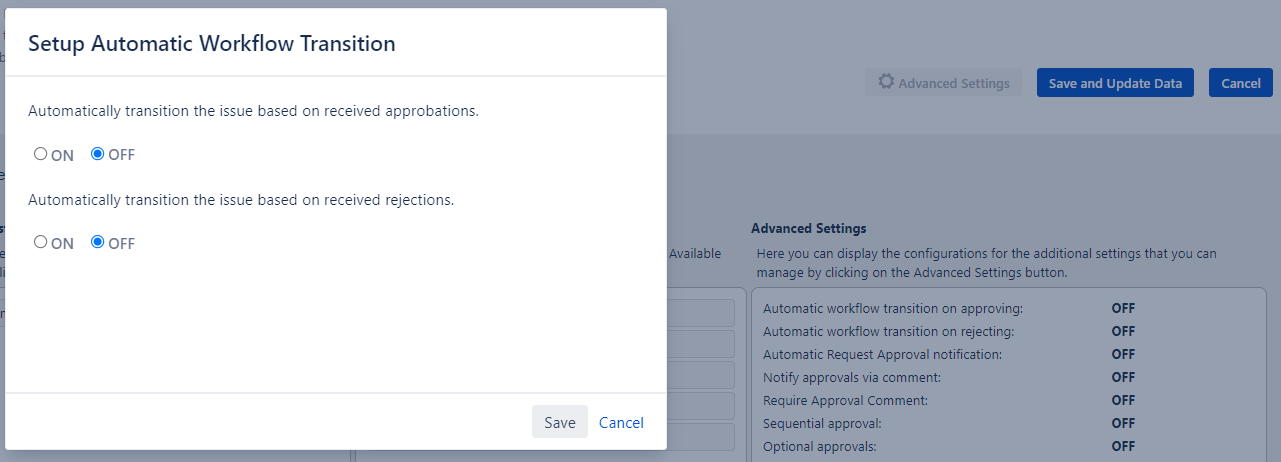The image size is (1281, 462).
Task: Click the 'Setup Automatic Workflow Transition' dialog title
Action: pos(212,43)
